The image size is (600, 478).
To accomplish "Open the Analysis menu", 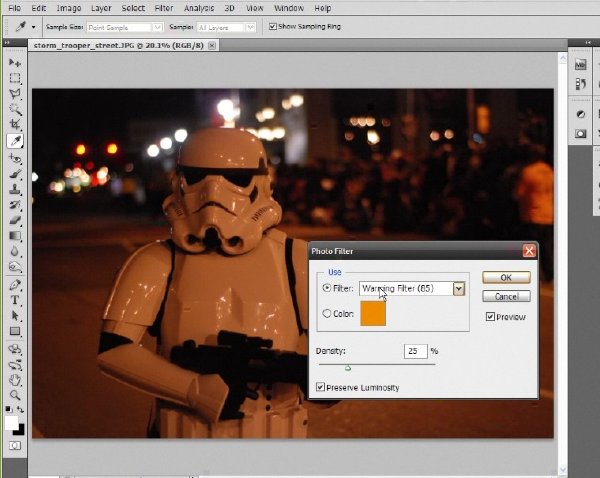I will (x=199, y=8).
